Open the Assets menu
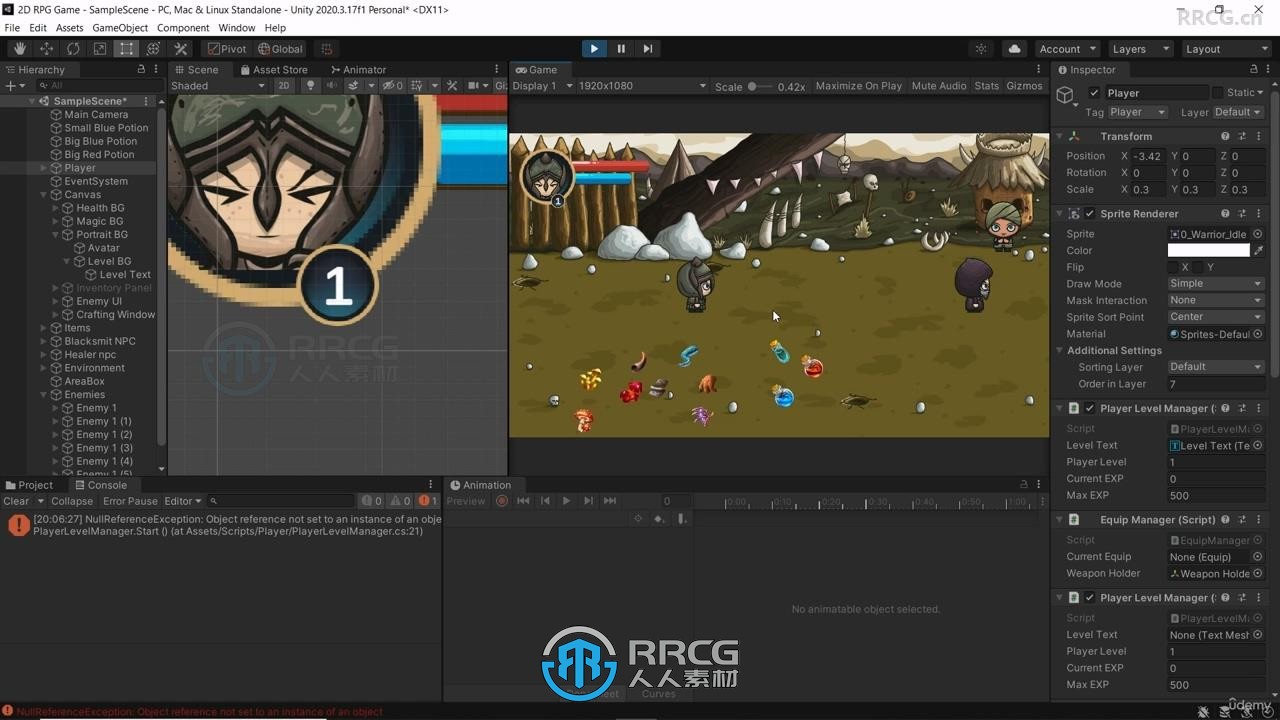 point(69,28)
